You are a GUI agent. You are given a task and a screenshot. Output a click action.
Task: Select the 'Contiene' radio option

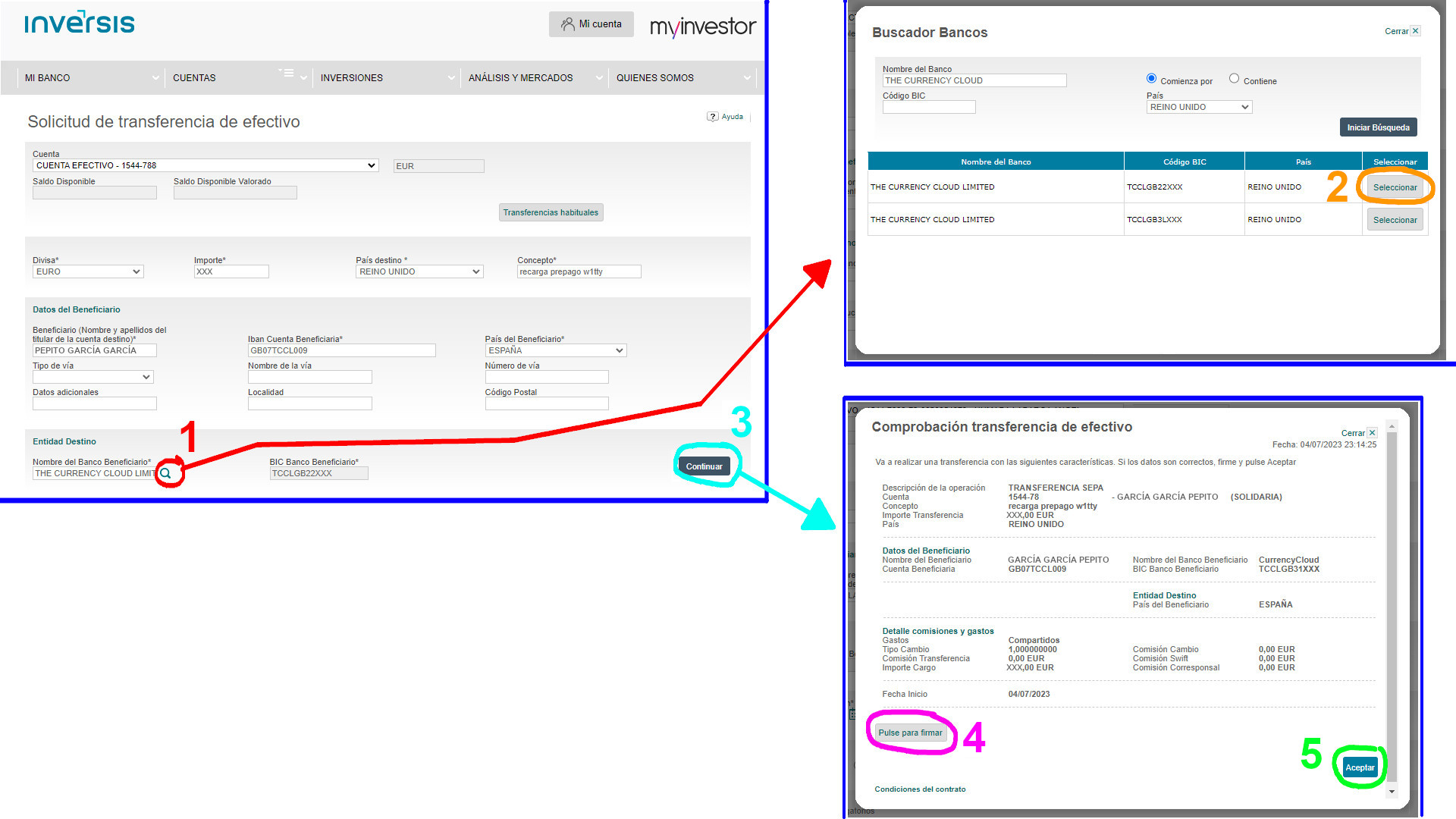point(1234,78)
